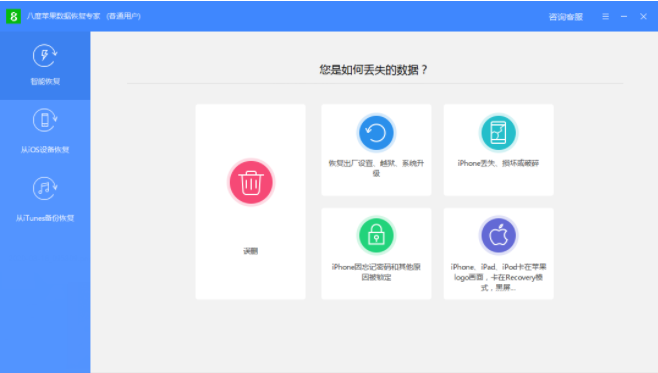
Task: Choose the pink trash can deletion icon
Action: pos(251,182)
